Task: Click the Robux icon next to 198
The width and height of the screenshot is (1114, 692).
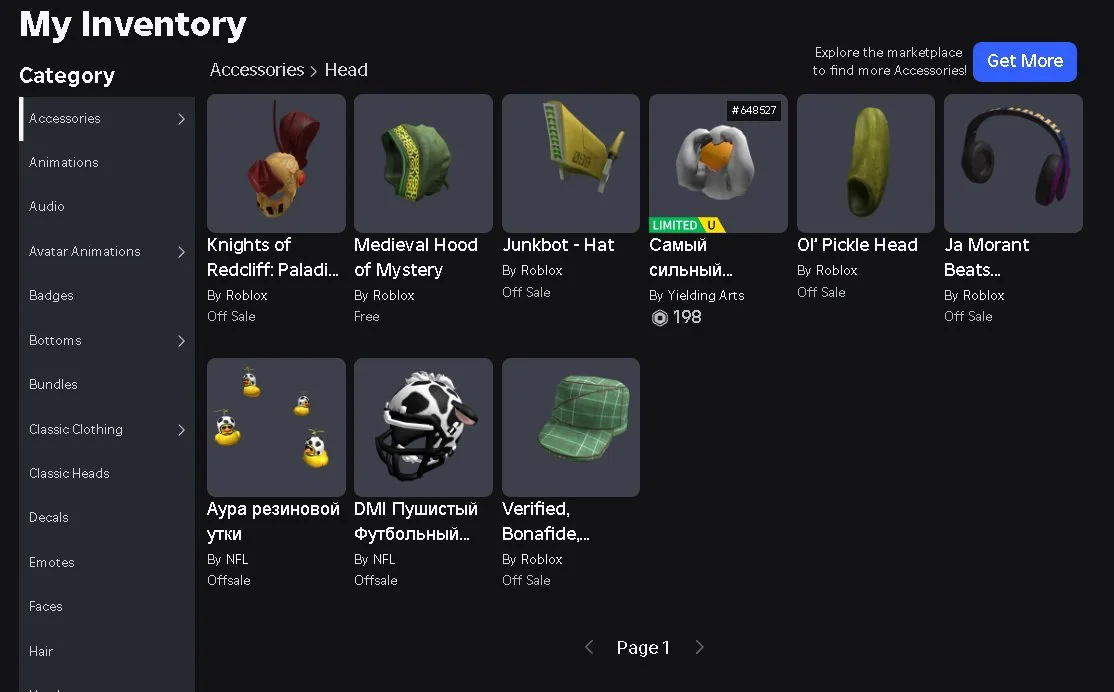Action: 659,318
